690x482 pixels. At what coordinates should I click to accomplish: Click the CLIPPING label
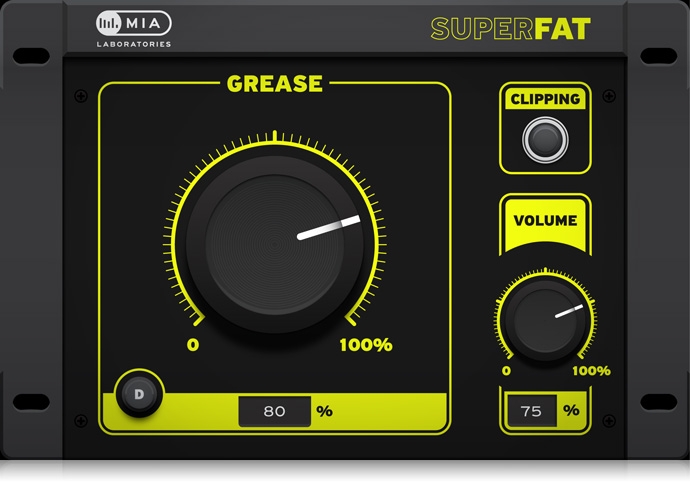click(545, 99)
